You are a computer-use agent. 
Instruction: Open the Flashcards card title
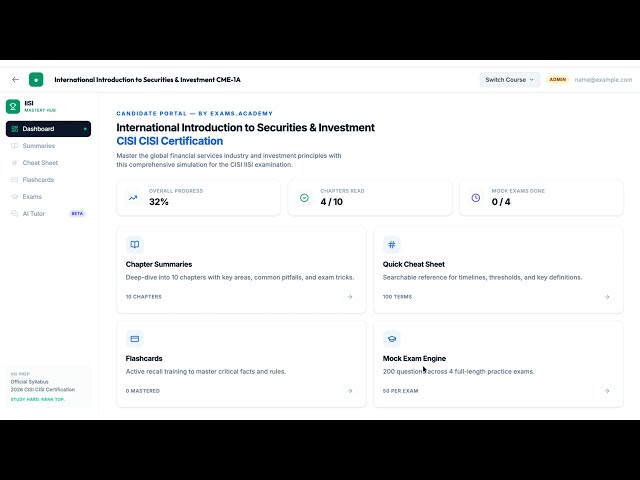(x=144, y=358)
